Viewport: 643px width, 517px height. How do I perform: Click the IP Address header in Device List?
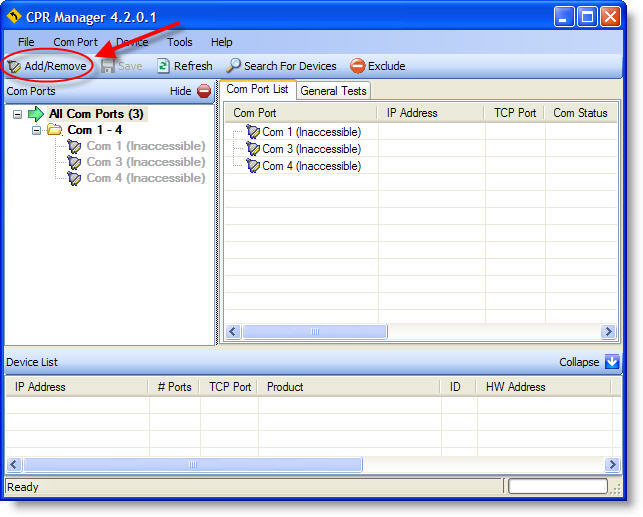(x=77, y=387)
